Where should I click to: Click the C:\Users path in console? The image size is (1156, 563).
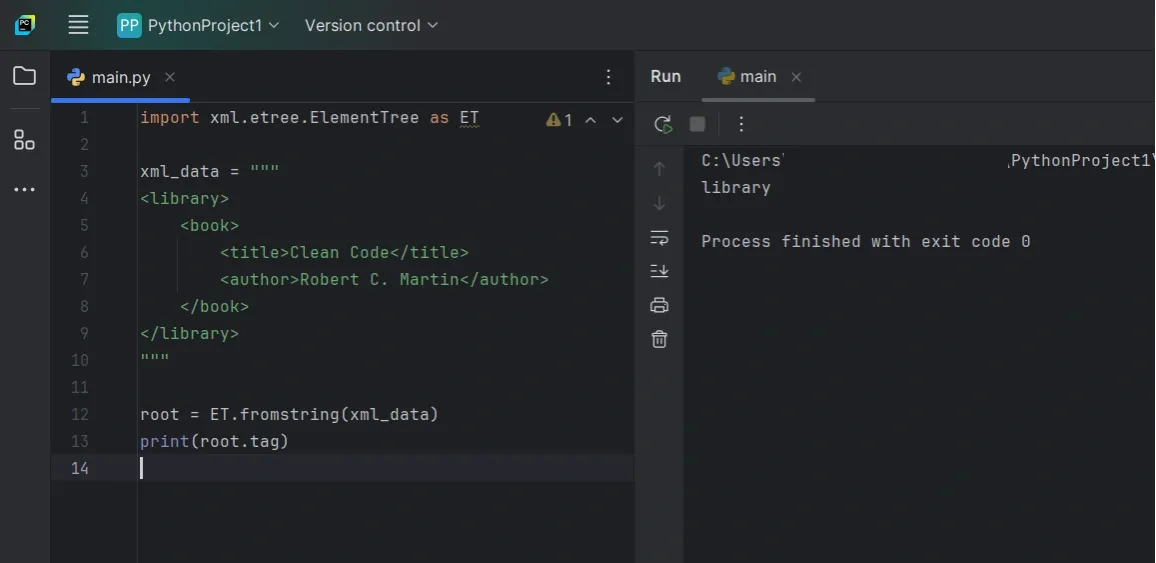741,161
